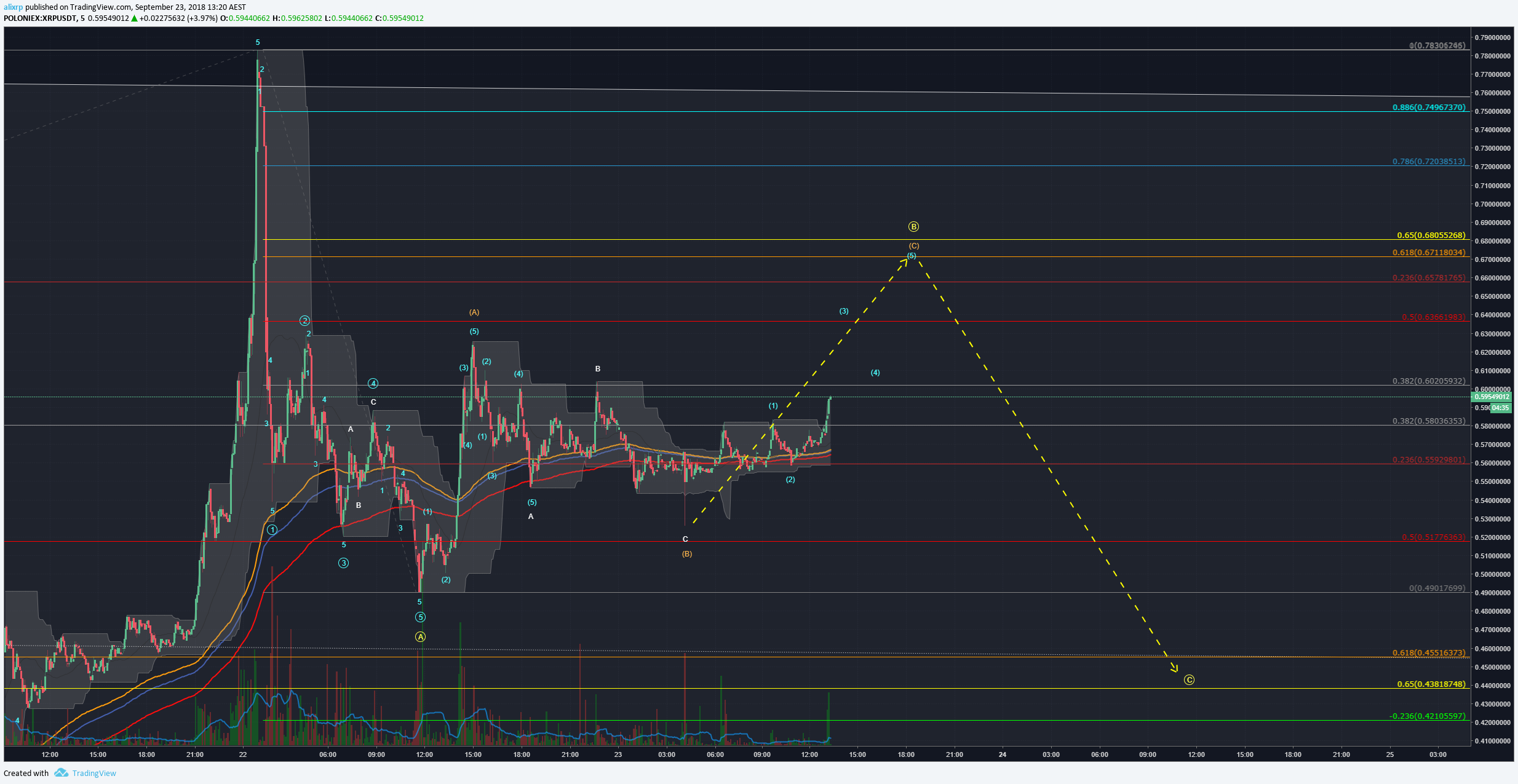Select the 0.5(0.51776363) red level label

pos(1434,537)
